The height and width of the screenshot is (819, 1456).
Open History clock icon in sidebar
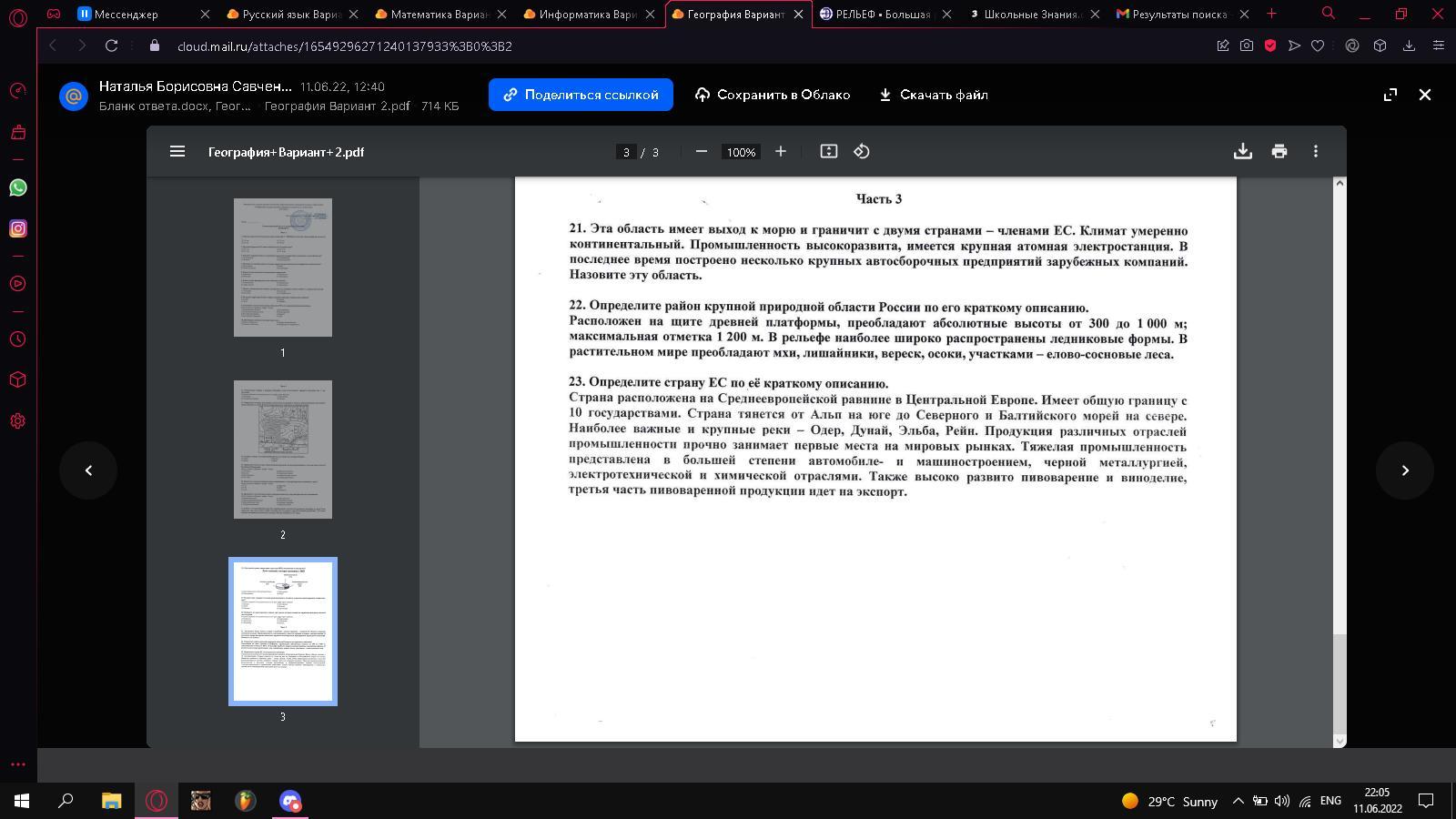pyautogui.click(x=18, y=339)
